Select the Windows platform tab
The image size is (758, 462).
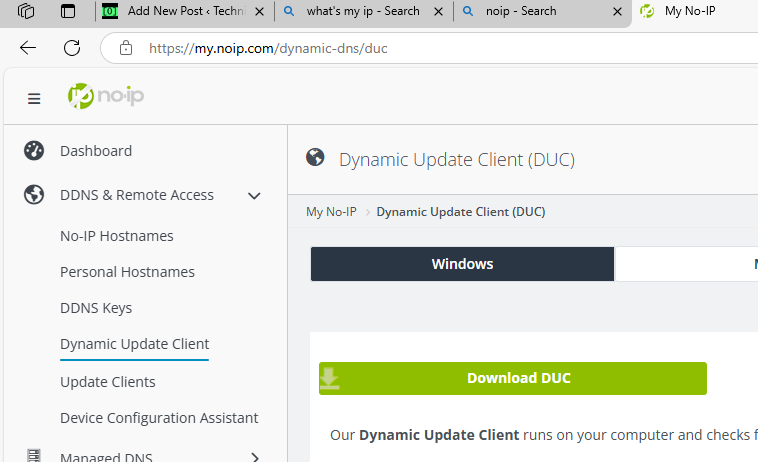coord(462,264)
